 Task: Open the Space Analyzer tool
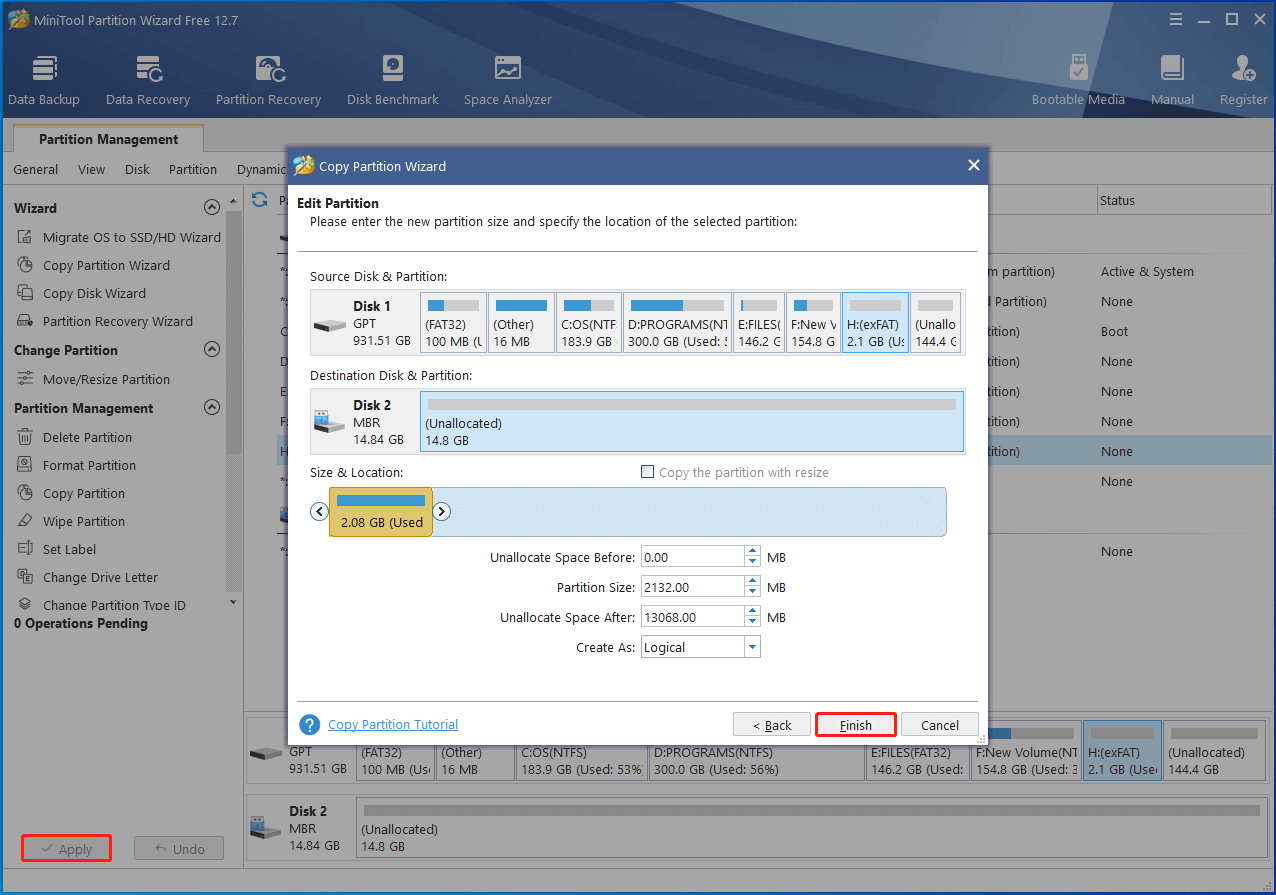[x=507, y=80]
